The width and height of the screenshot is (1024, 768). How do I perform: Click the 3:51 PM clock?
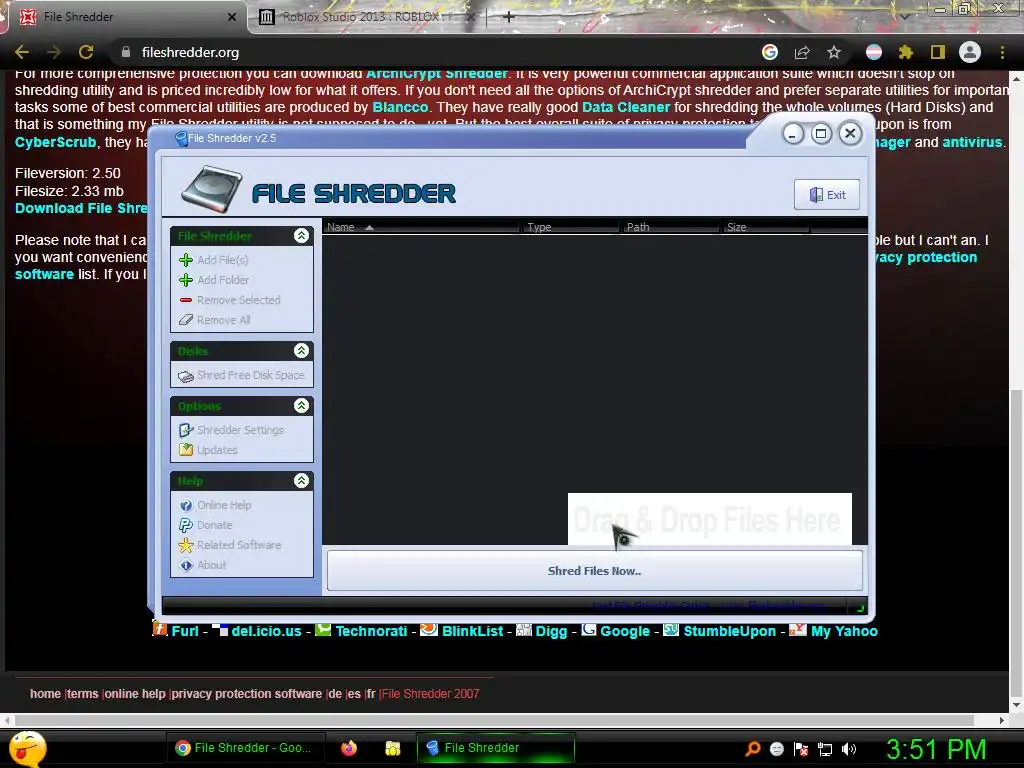936,749
